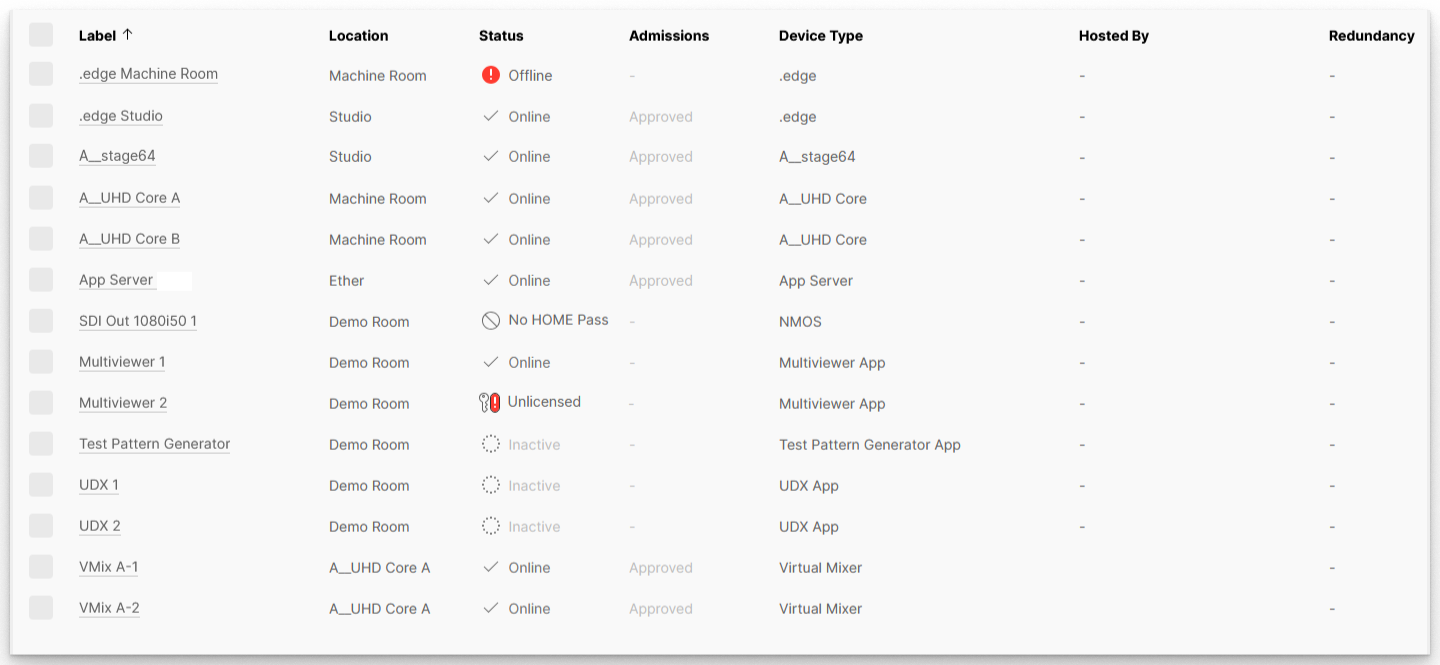Screen dimensions: 1440x665
Task: Click the Online checkmark for VMix A-2
Action: (490, 608)
